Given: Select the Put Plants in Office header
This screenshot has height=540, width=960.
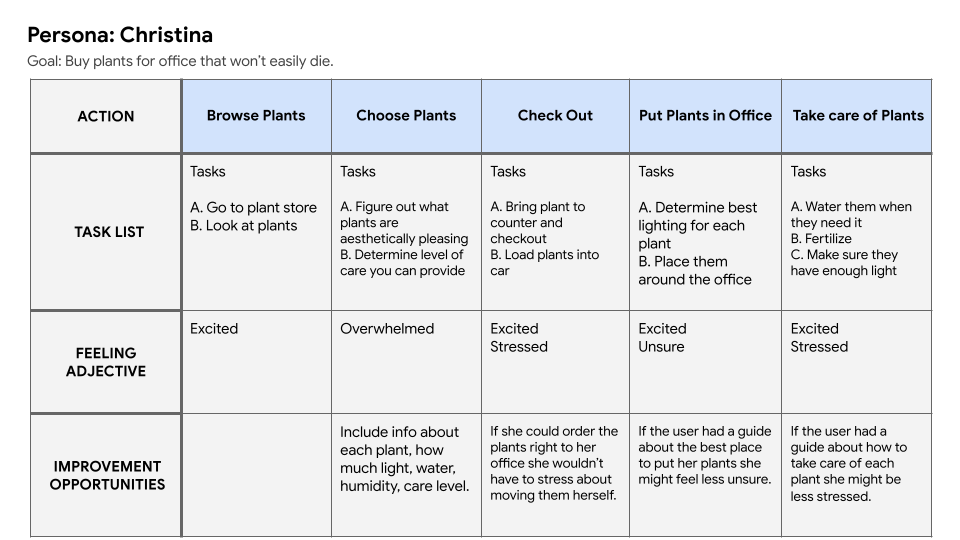Looking at the screenshot, I should 705,116.
